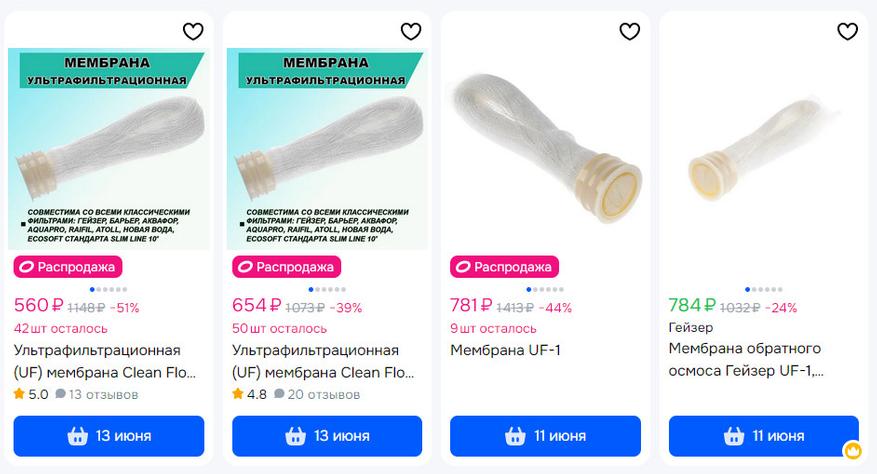Add Мембрана UF-1 to favorites
This screenshot has height=474, width=877.
click(x=629, y=32)
